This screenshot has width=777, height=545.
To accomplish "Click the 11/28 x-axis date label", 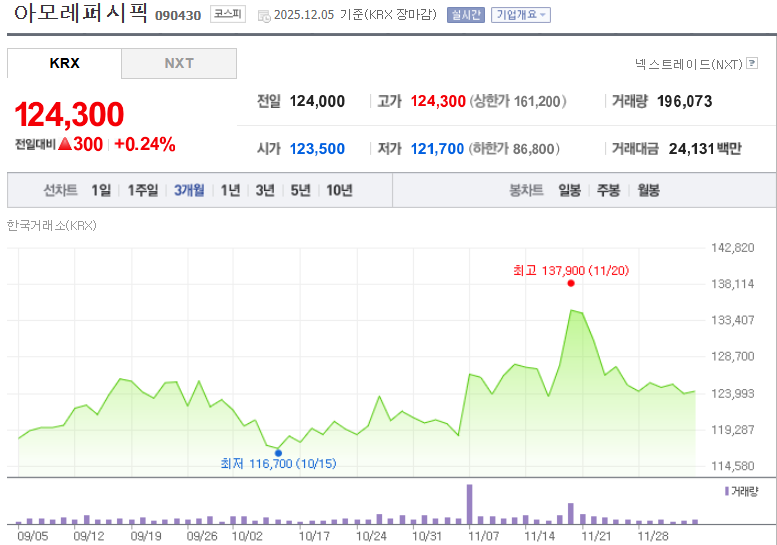I will click(x=653, y=536).
